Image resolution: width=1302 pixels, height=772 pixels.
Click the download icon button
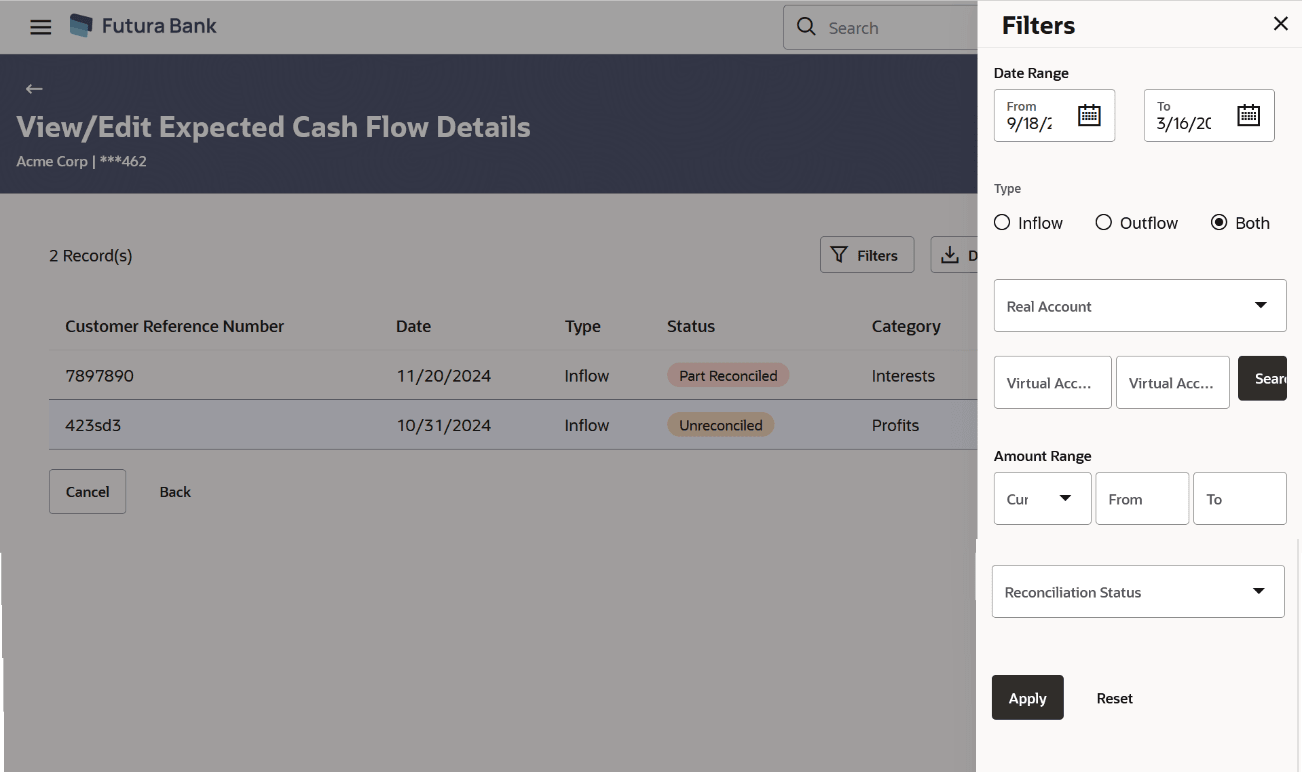coord(952,255)
